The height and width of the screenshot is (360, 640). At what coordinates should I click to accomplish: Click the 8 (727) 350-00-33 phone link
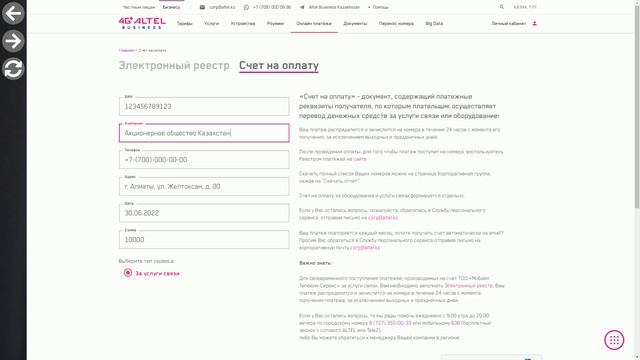pos(390,323)
